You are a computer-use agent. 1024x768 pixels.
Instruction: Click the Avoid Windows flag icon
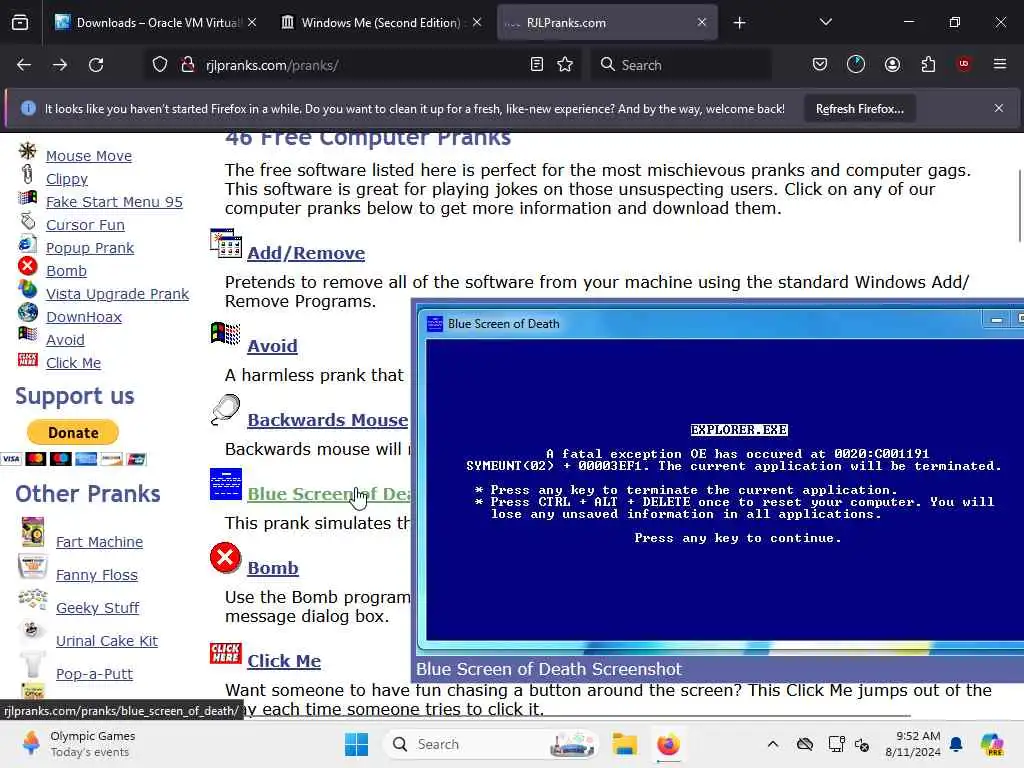(x=226, y=333)
